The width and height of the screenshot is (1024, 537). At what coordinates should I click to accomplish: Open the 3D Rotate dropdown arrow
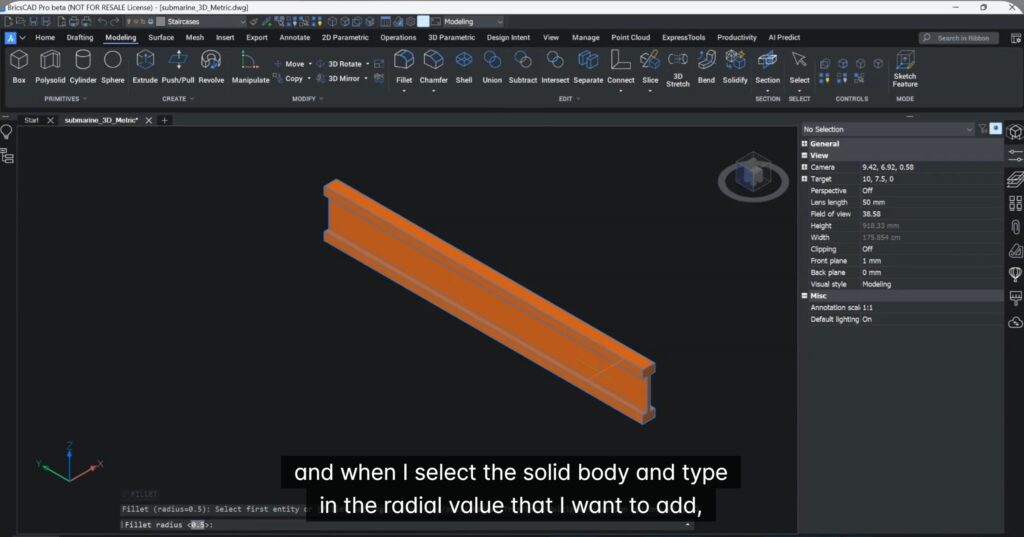click(367, 64)
